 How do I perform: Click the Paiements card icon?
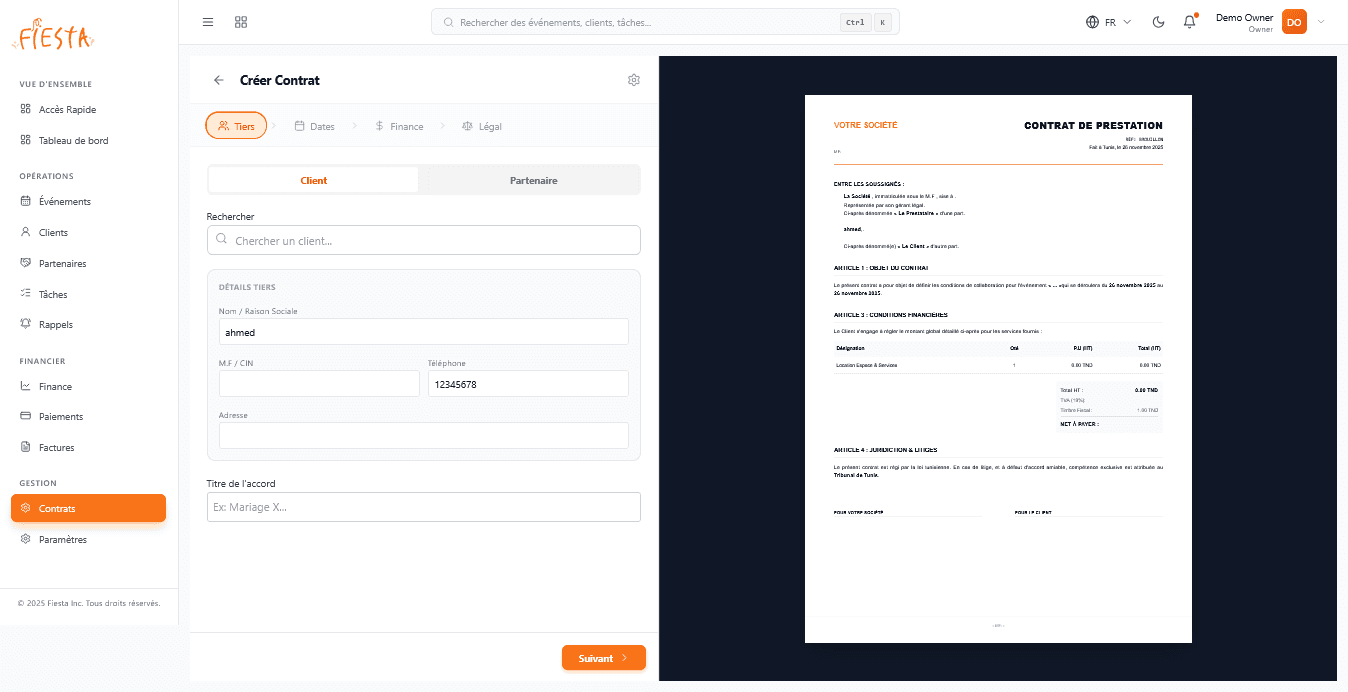click(x=26, y=416)
